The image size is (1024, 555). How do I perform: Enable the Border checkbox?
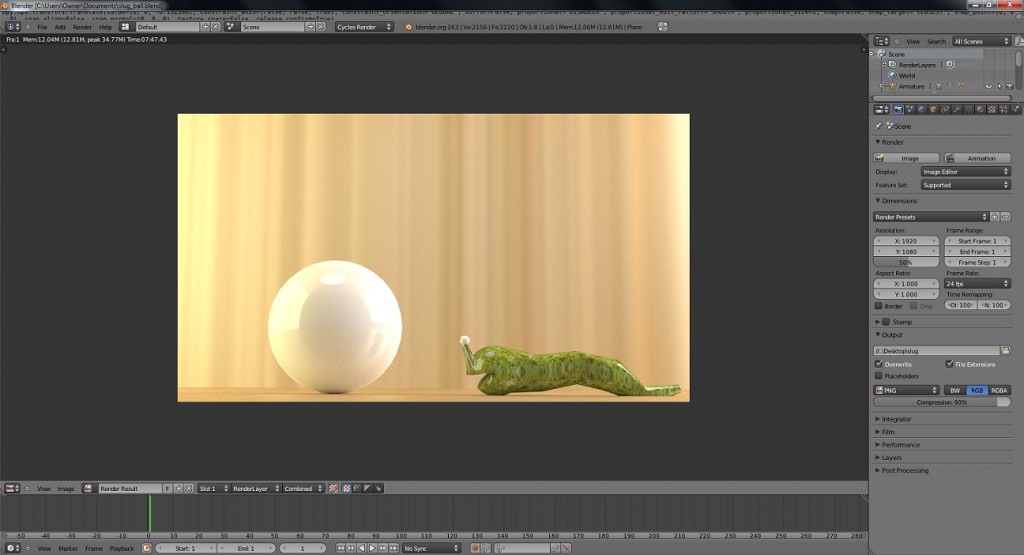[878, 306]
